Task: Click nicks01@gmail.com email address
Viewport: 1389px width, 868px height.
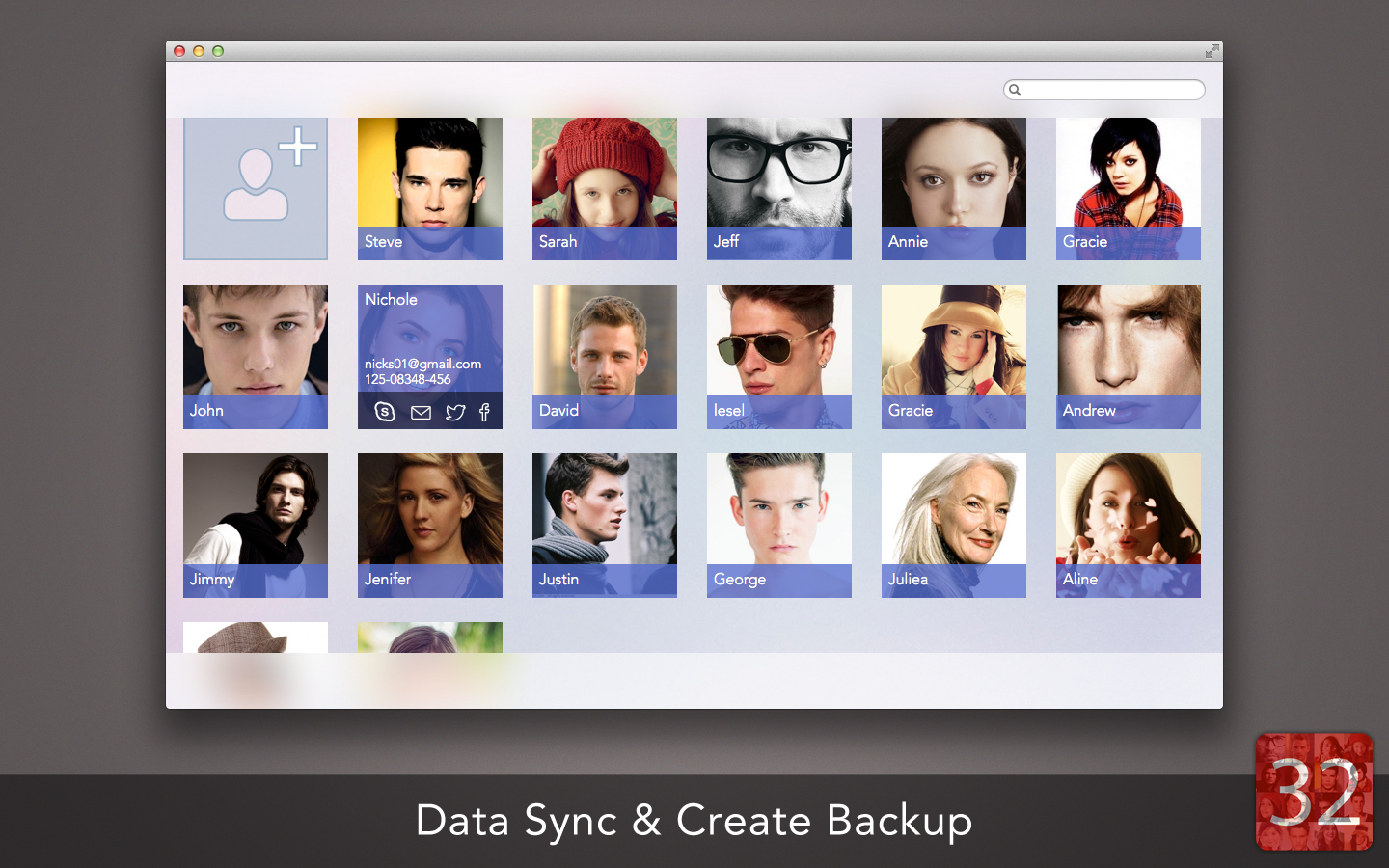Action: pyautogui.click(x=422, y=364)
